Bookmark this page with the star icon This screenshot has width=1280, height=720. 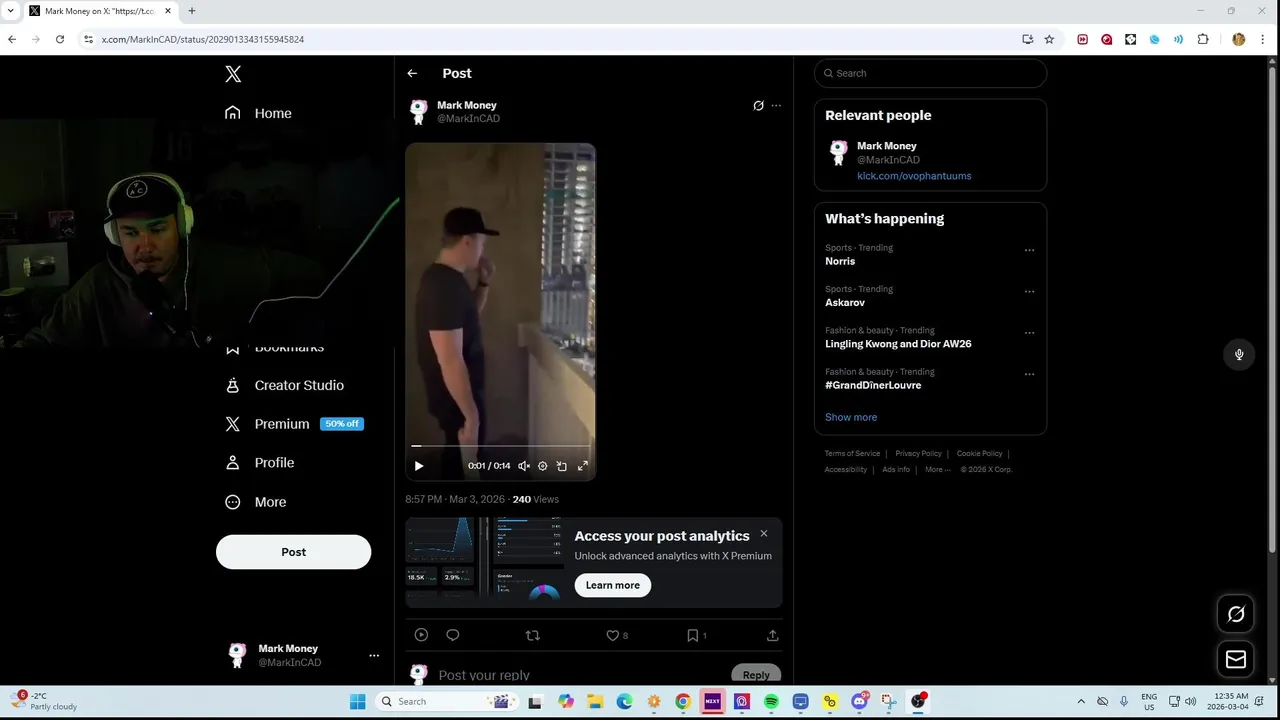[1049, 39]
